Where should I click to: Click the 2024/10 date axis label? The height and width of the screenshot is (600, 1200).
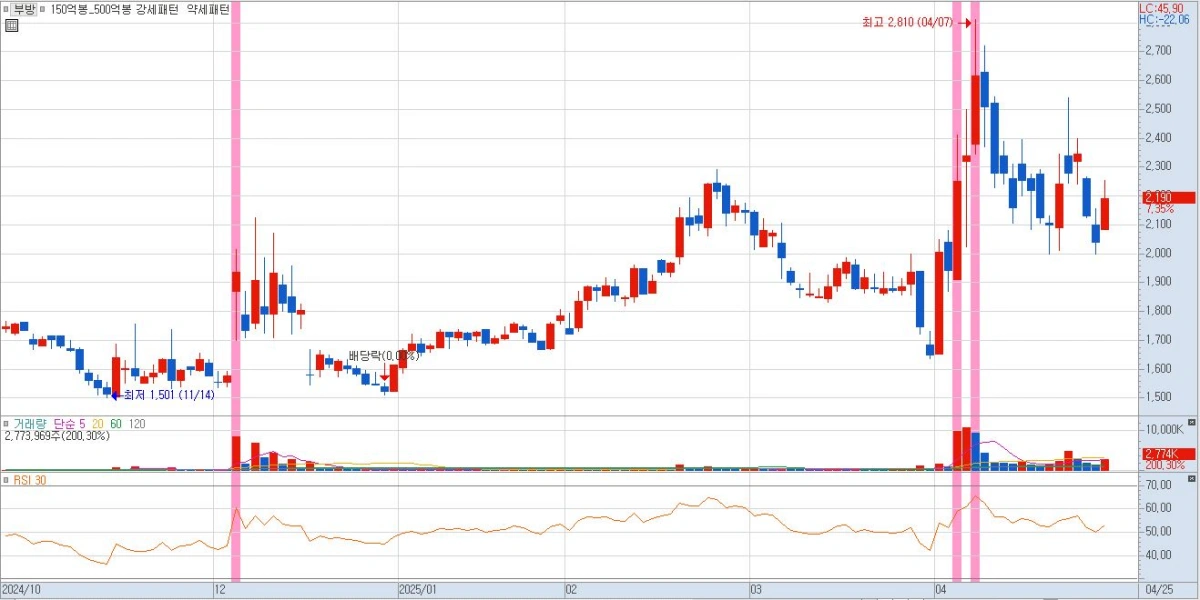[20, 590]
